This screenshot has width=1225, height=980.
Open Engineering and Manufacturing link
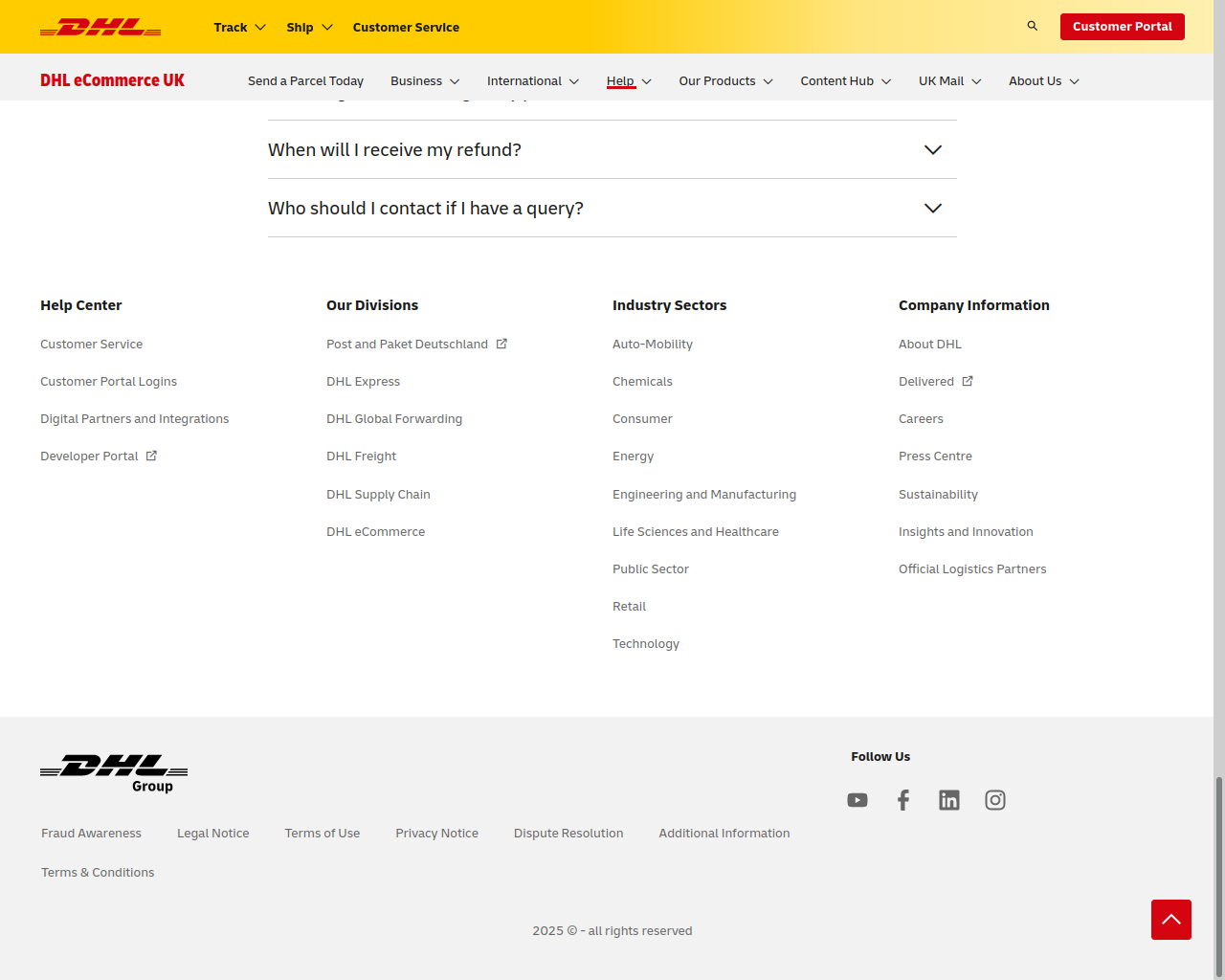(704, 494)
